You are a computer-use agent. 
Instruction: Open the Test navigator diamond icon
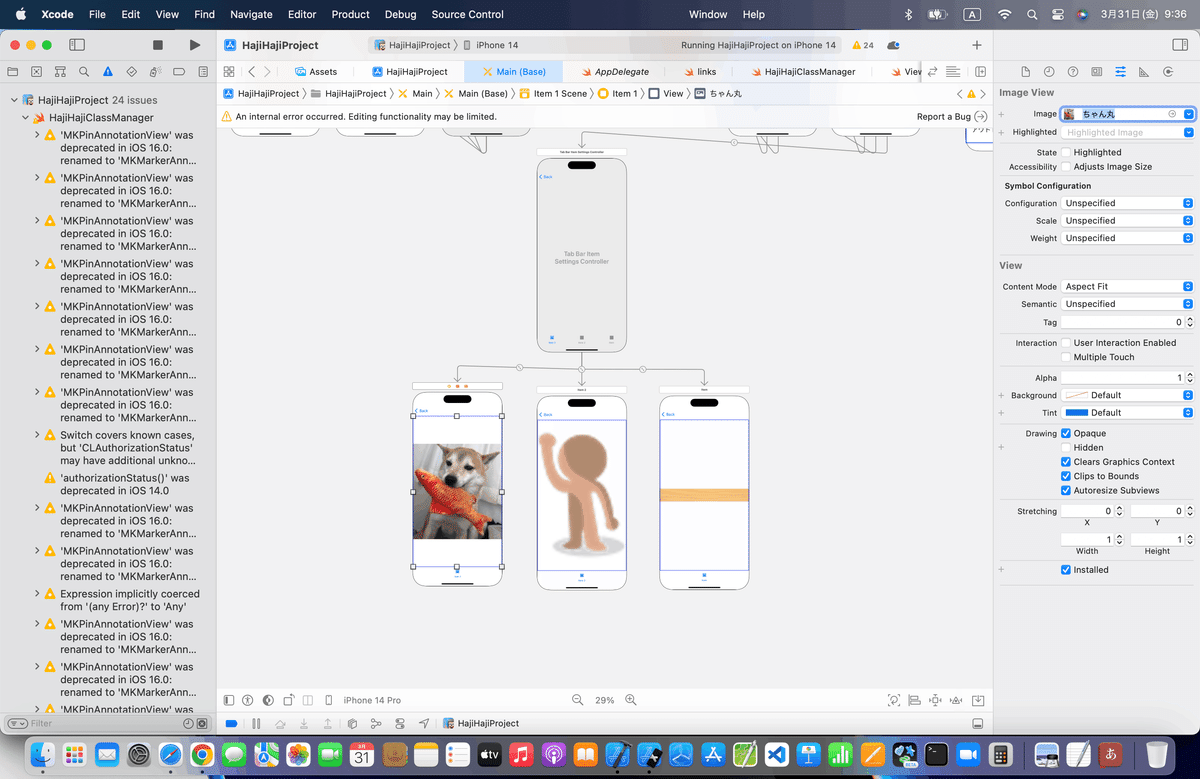pyautogui.click(x=132, y=72)
